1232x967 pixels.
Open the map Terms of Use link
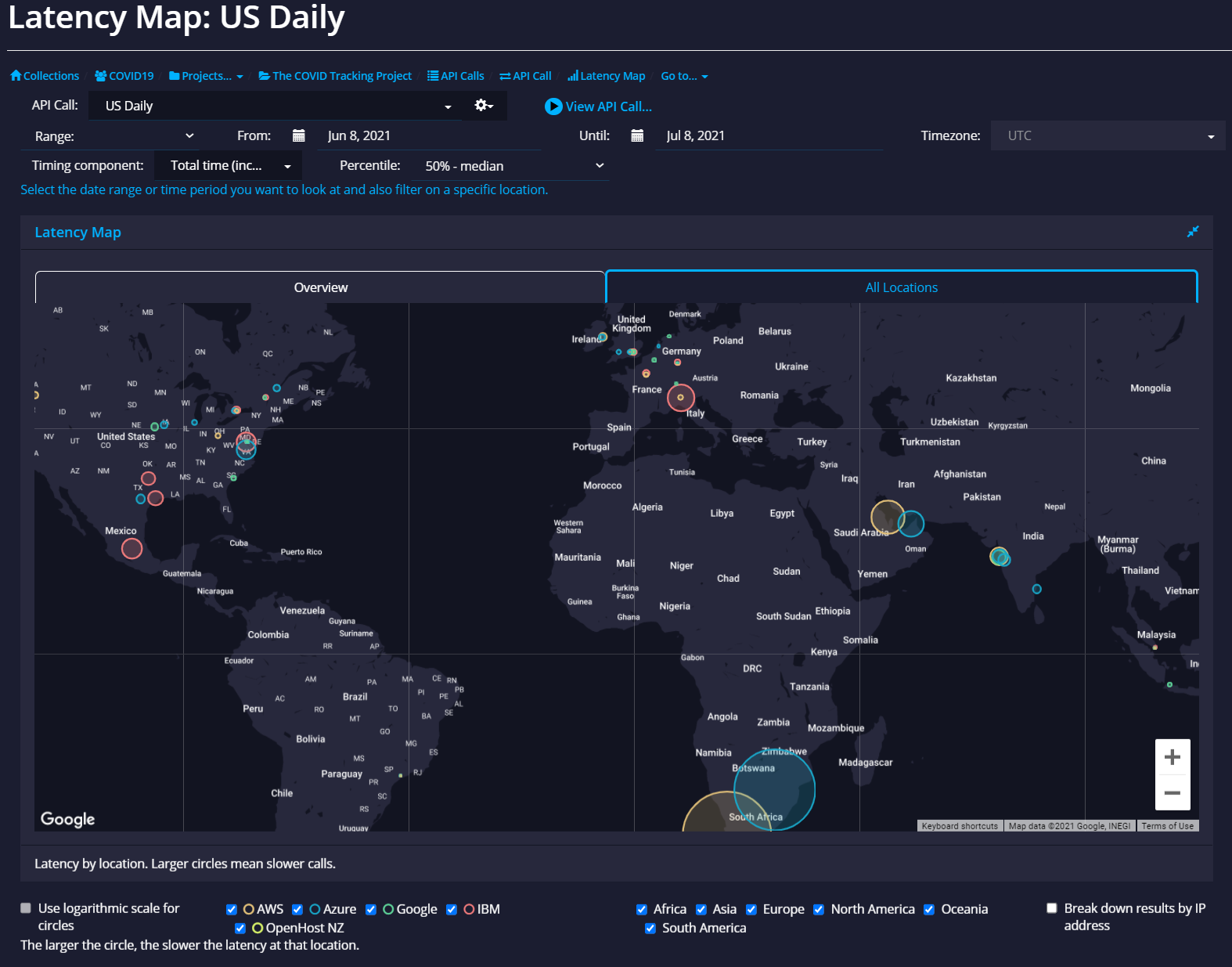pos(1167,826)
